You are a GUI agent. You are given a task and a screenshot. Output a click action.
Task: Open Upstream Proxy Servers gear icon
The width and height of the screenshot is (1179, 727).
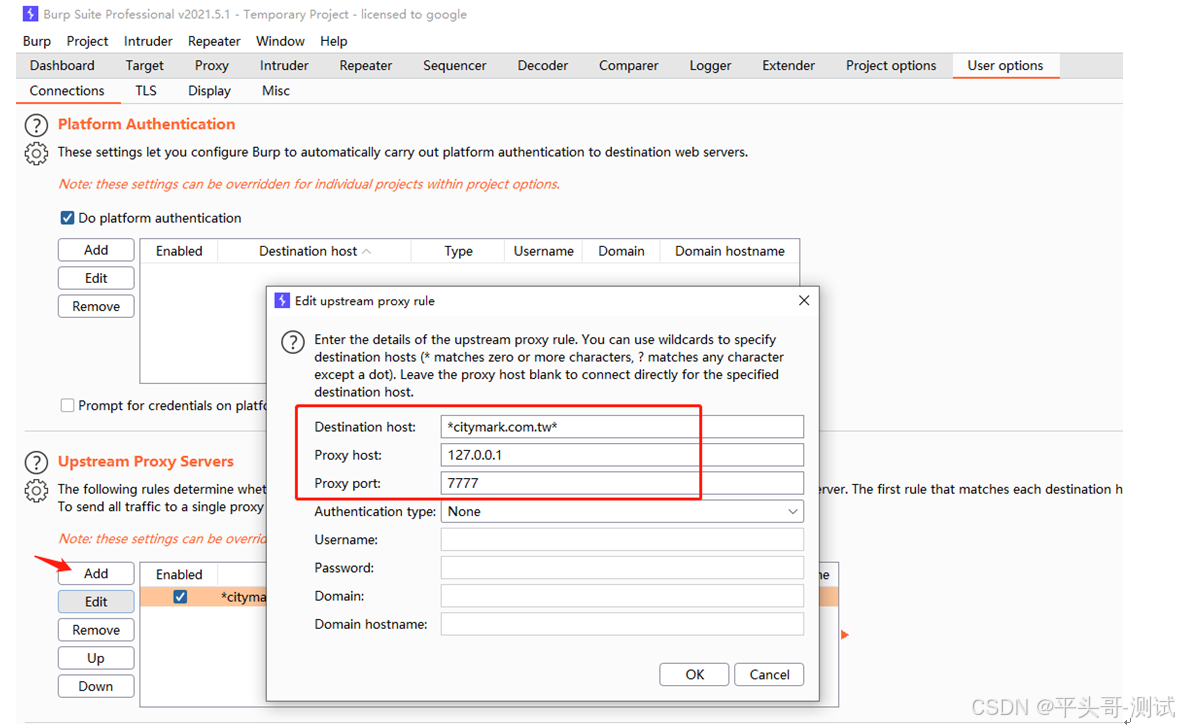pos(36,491)
